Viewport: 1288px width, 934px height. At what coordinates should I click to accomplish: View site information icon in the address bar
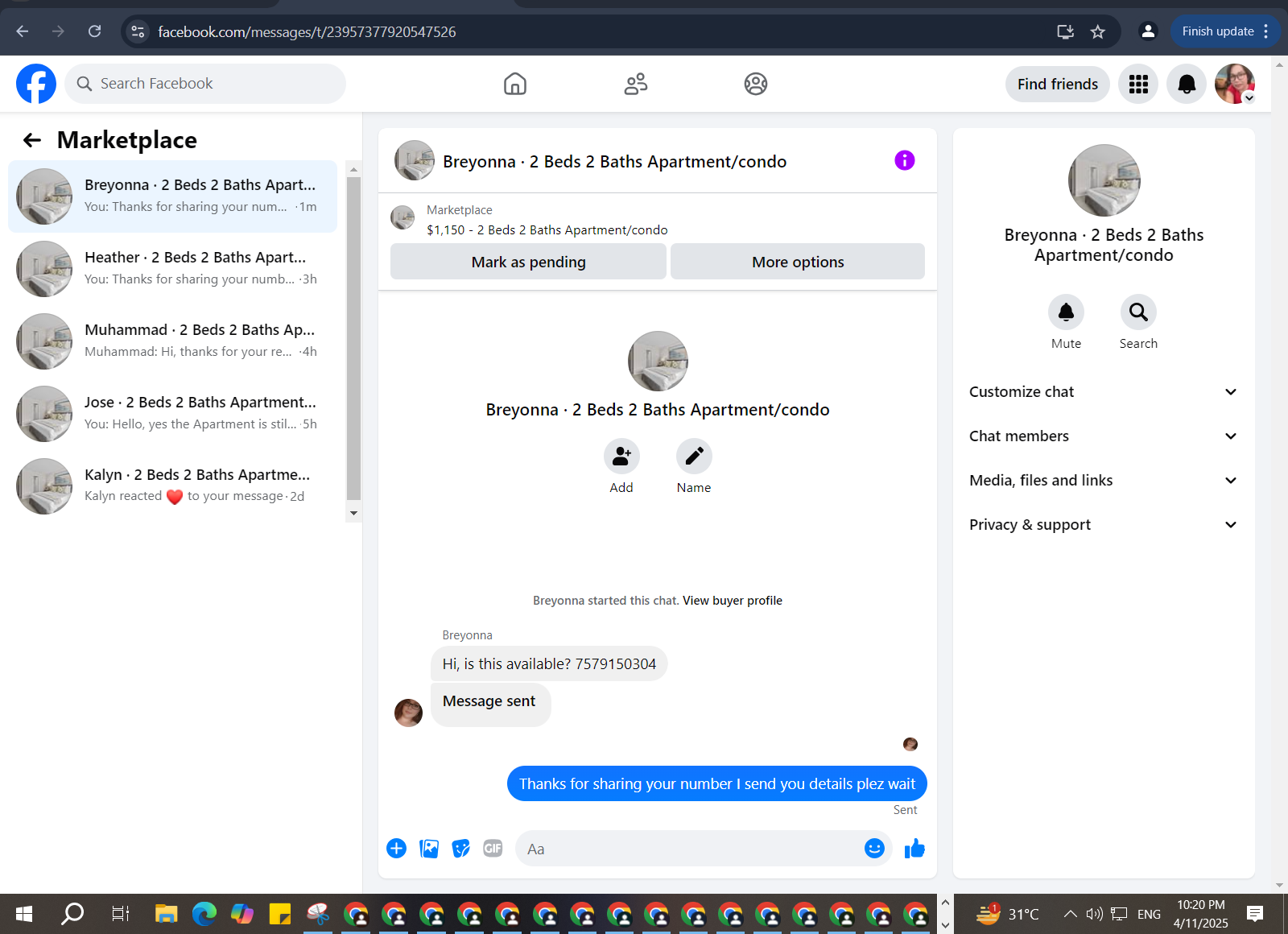tap(138, 31)
